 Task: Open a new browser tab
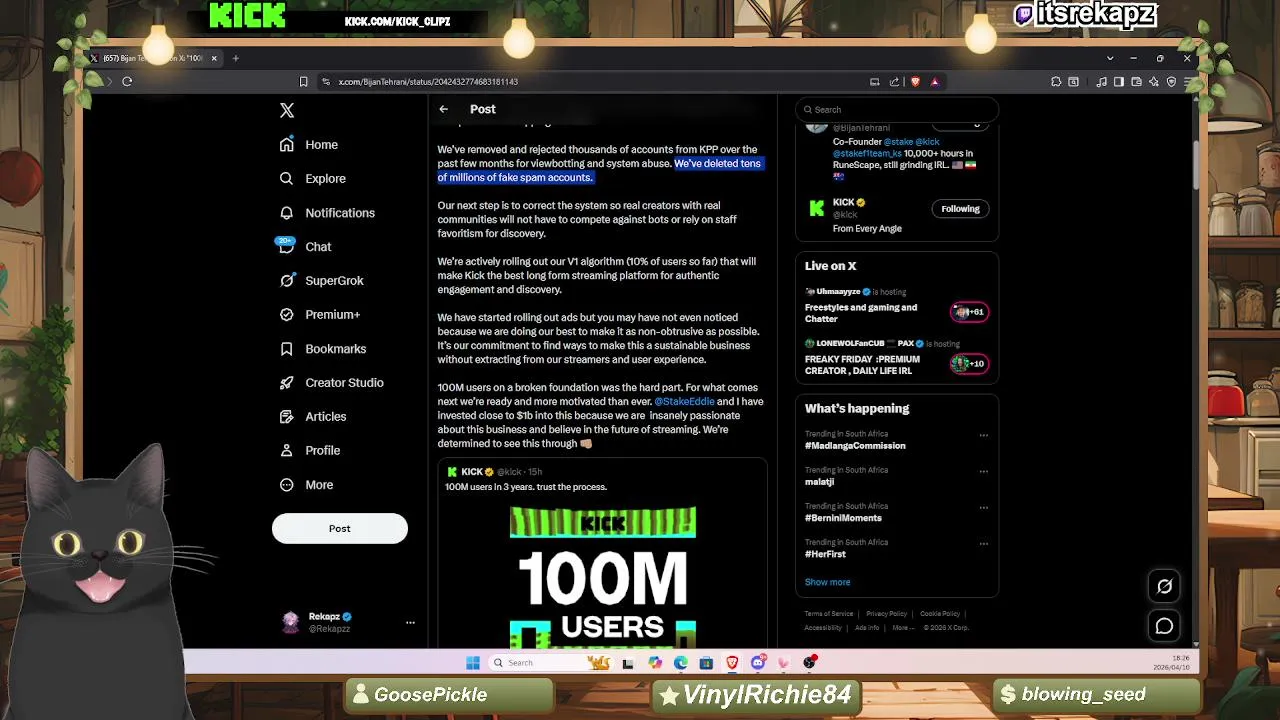click(x=235, y=58)
